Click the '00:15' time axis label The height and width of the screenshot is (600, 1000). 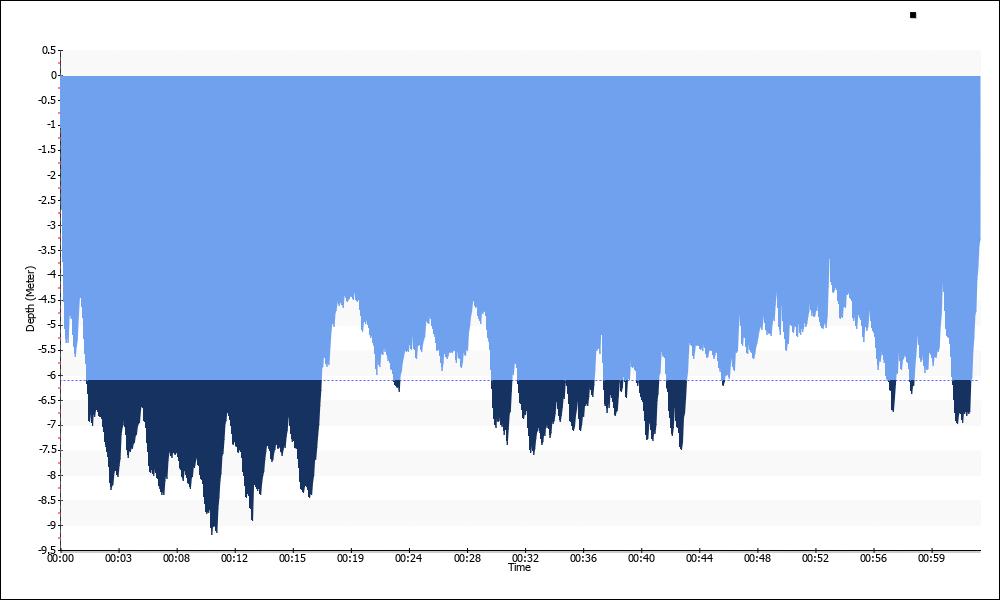coord(293,559)
